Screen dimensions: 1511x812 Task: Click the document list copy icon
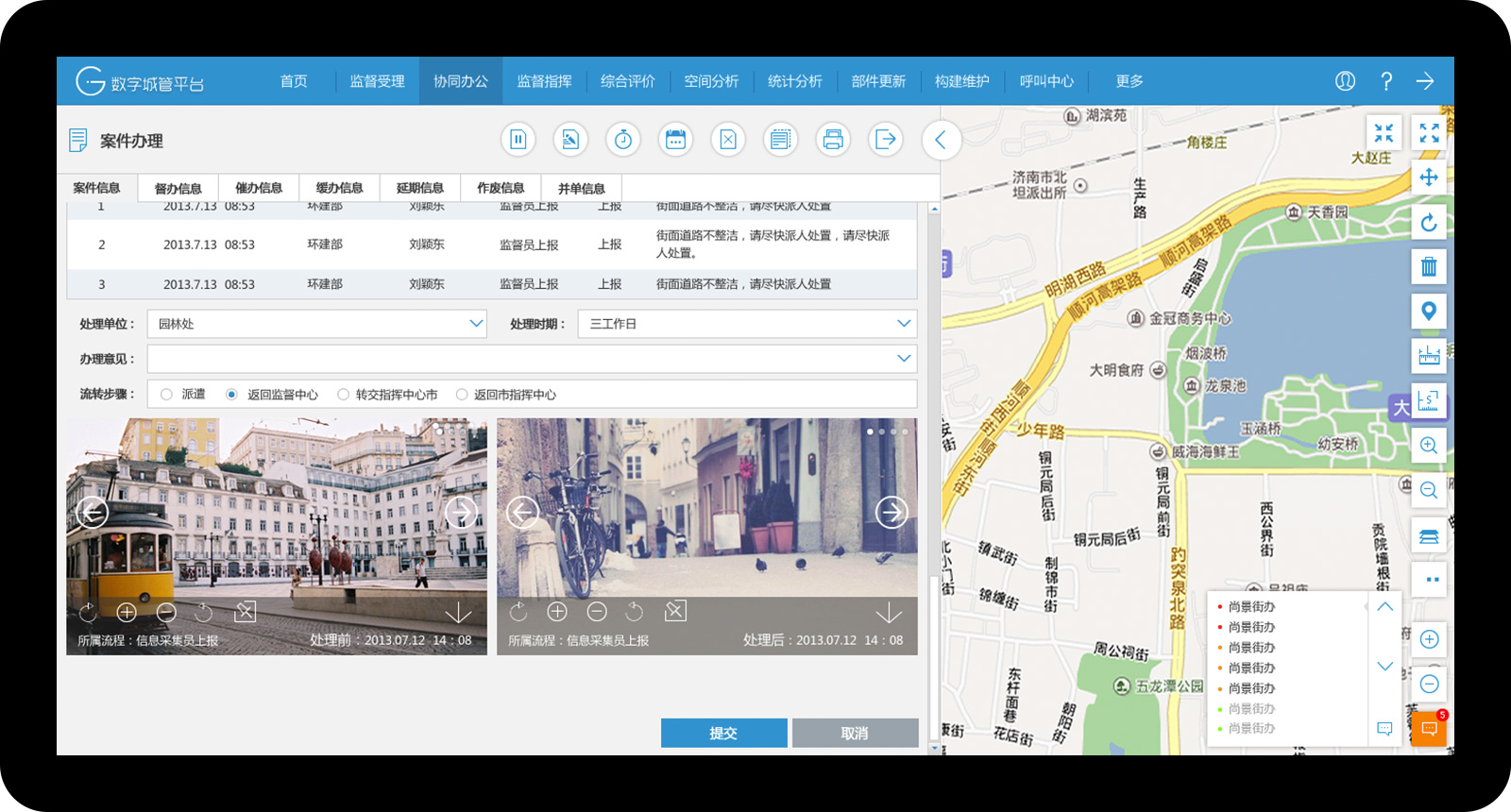tap(780, 140)
